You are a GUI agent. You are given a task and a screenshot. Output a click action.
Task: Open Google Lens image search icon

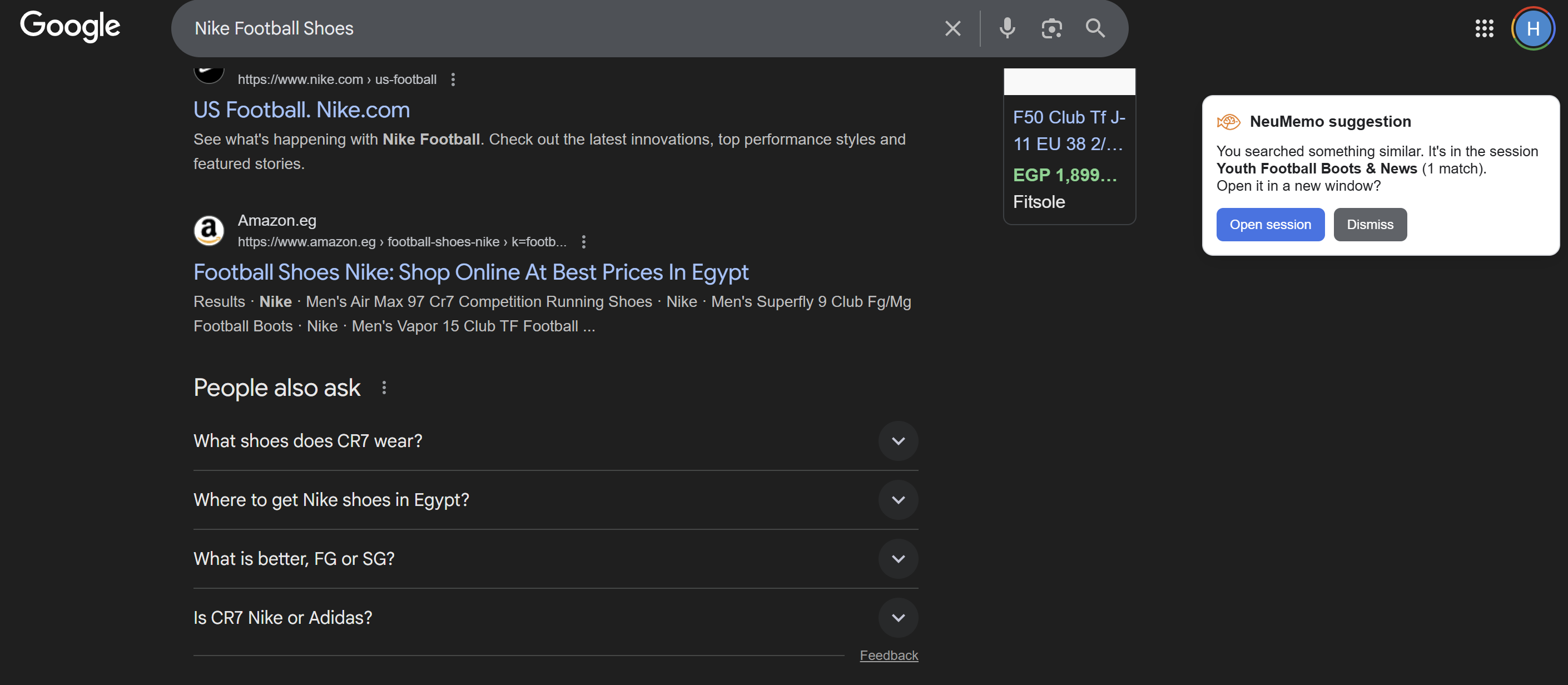point(1051,28)
